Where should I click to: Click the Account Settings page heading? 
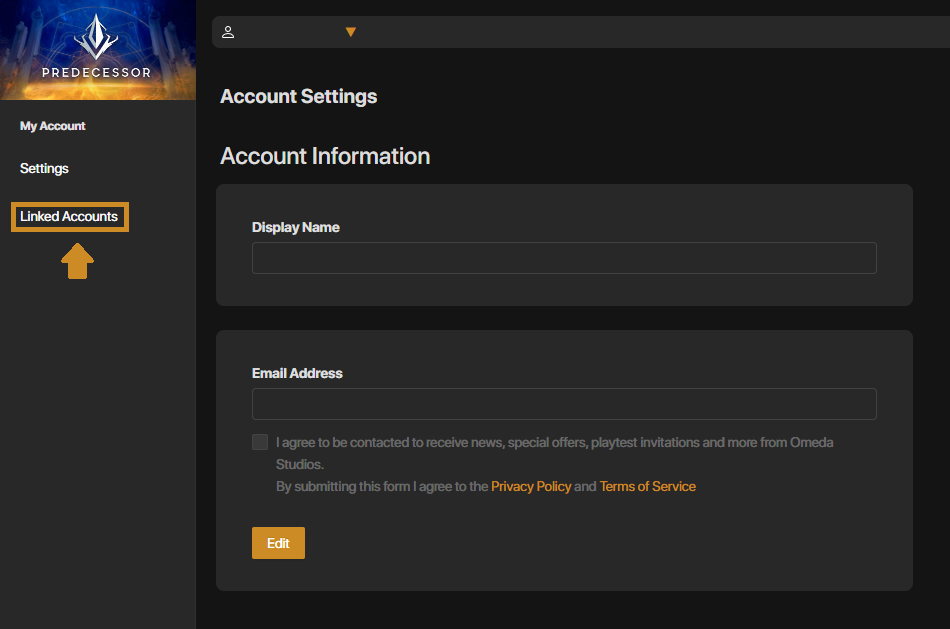point(298,97)
